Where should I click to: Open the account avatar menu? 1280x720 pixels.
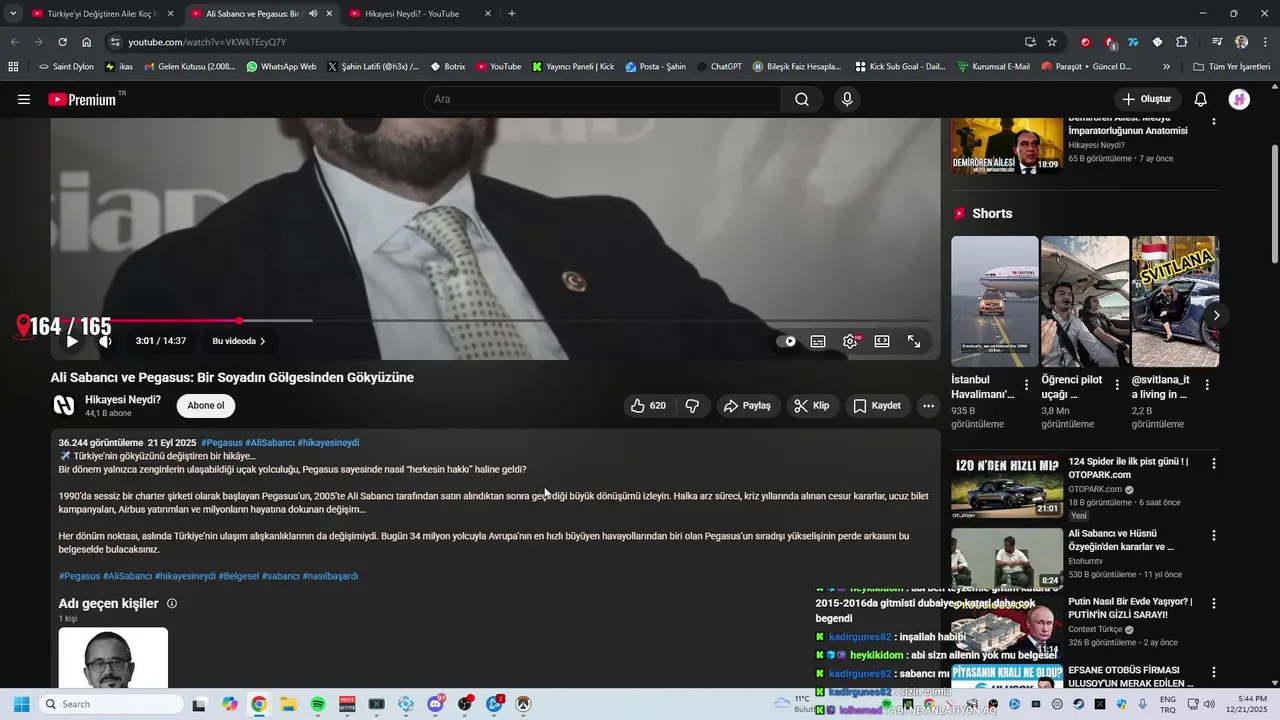[1239, 99]
